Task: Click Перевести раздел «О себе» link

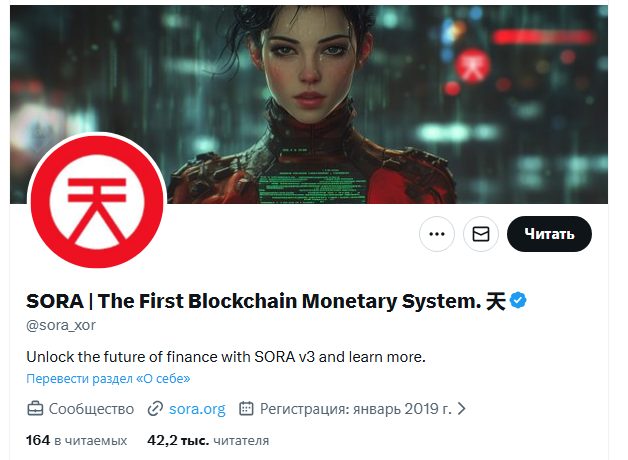Action: (108, 379)
